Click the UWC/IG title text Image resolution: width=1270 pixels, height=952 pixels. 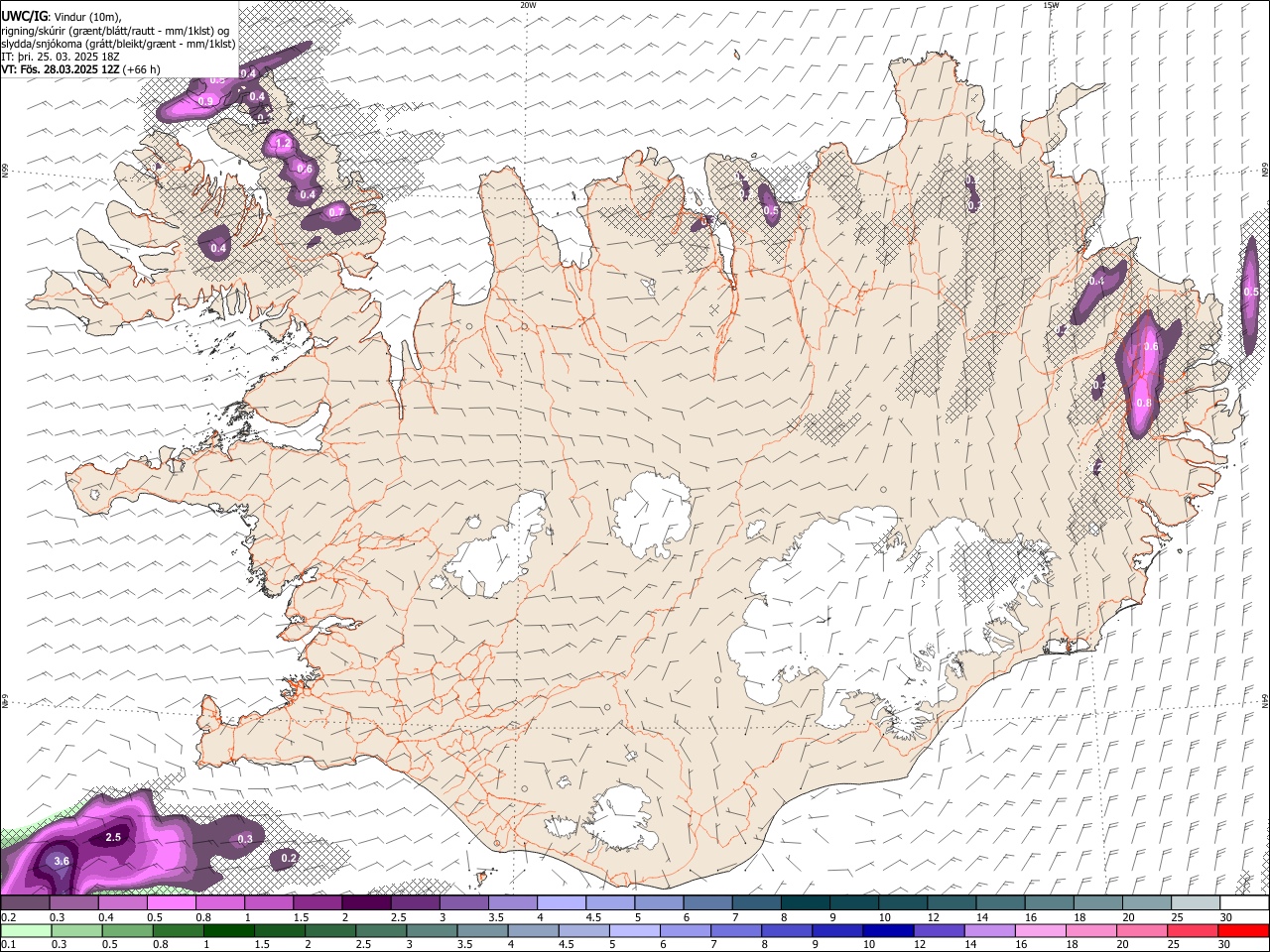[24, 16]
